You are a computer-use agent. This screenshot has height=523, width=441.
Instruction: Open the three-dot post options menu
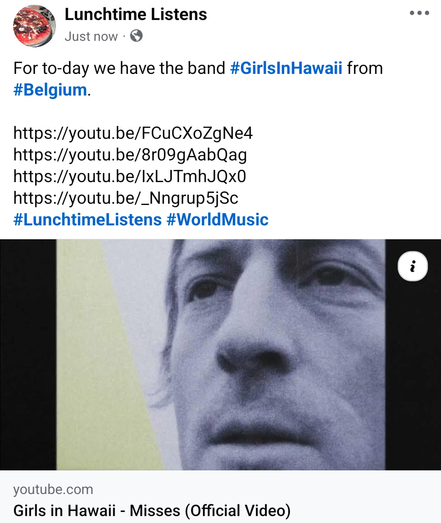click(x=419, y=13)
